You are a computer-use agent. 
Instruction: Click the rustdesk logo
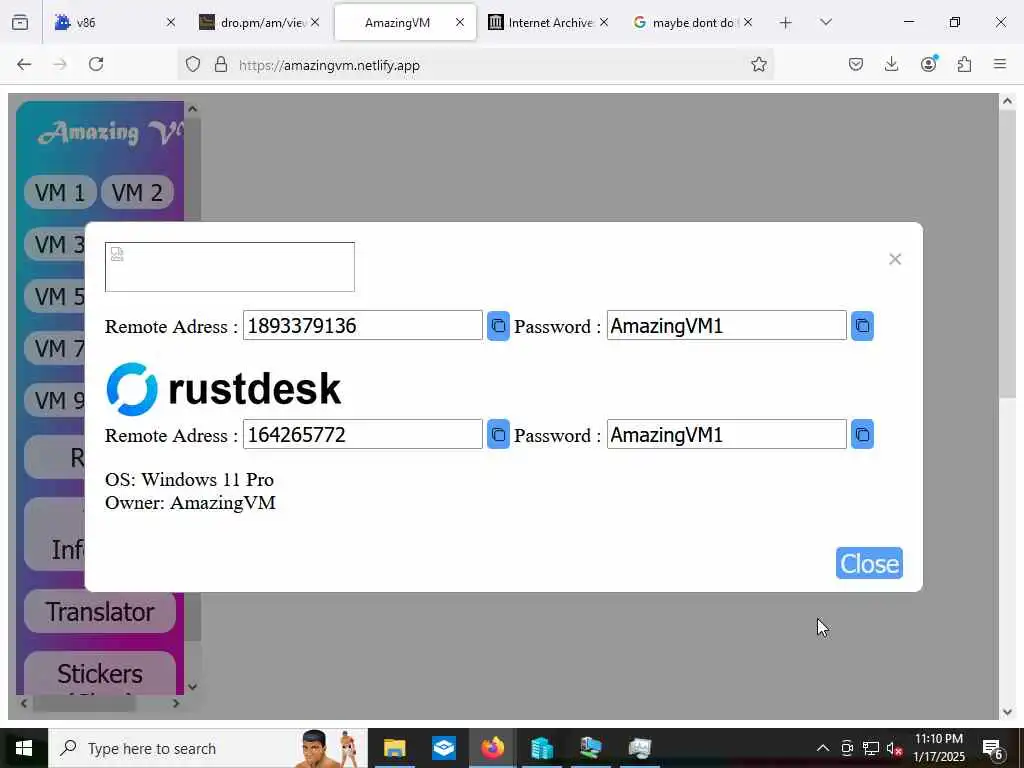pos(223,389)
